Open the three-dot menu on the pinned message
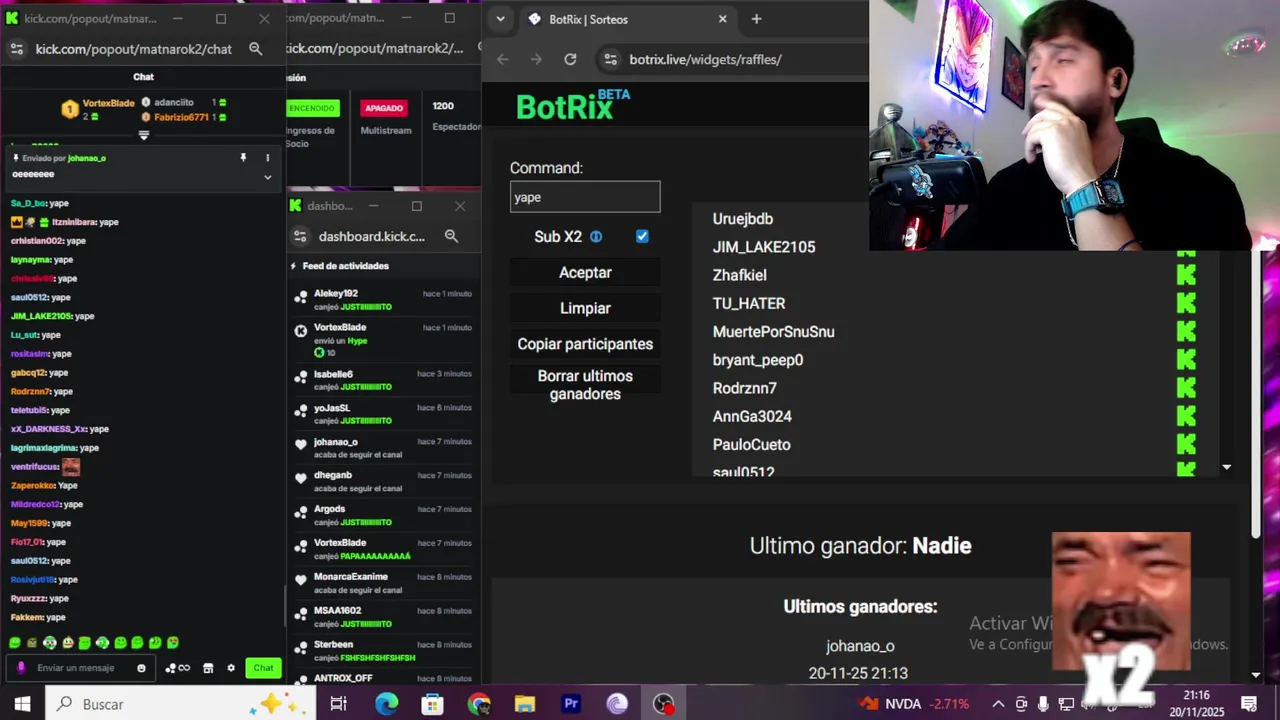This screenshot has width=1280, height=720. (x=267, y=158)
